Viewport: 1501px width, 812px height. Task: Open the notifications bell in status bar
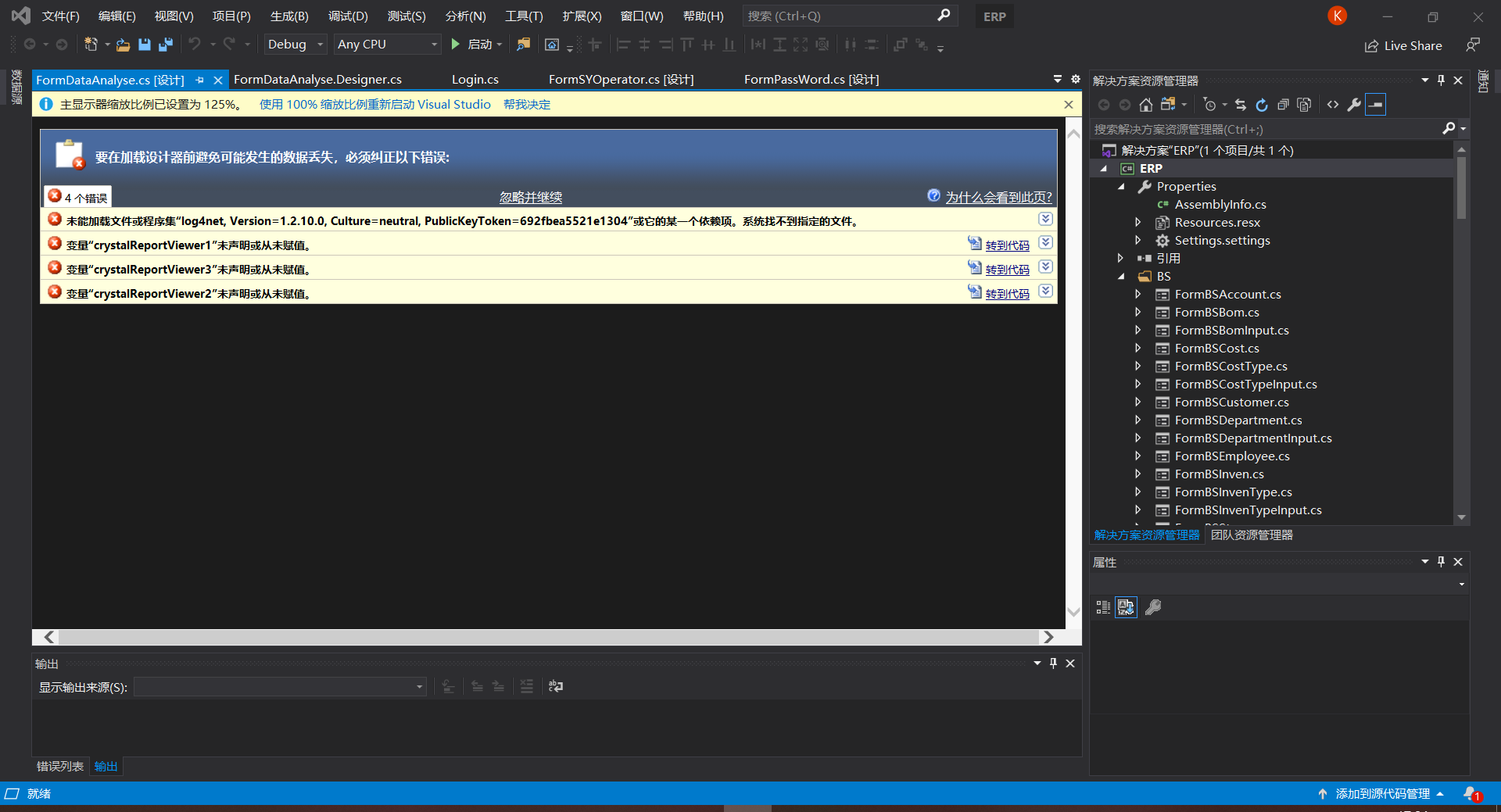[1472, 794]
